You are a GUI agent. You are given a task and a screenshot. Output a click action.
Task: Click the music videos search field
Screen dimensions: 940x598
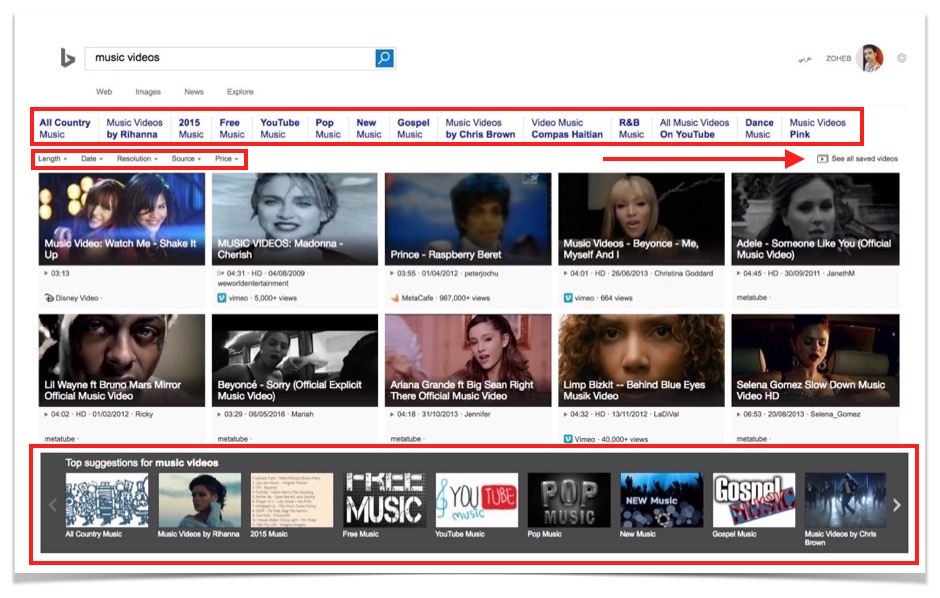tap(230, 58)
